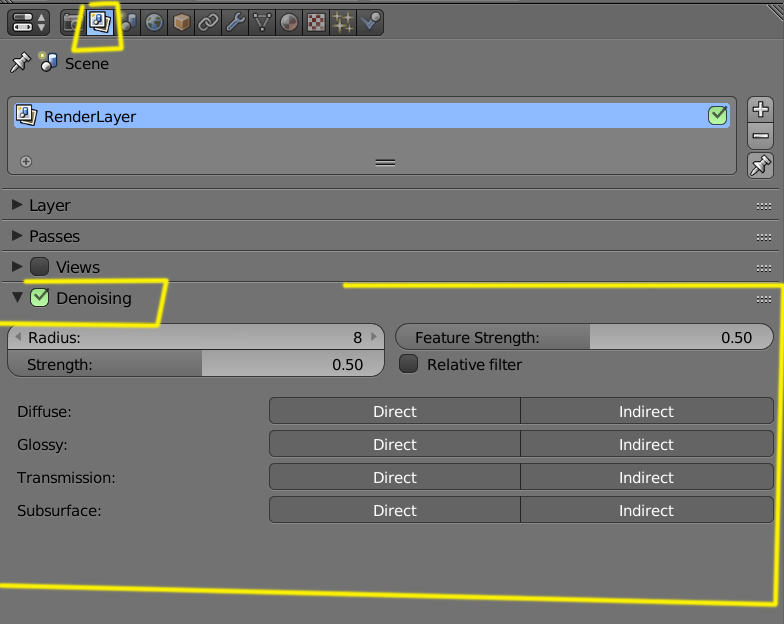This screenshot has width=784, height=624.
Task: Click Denoising panel drag grip
Action: [764, 300]
